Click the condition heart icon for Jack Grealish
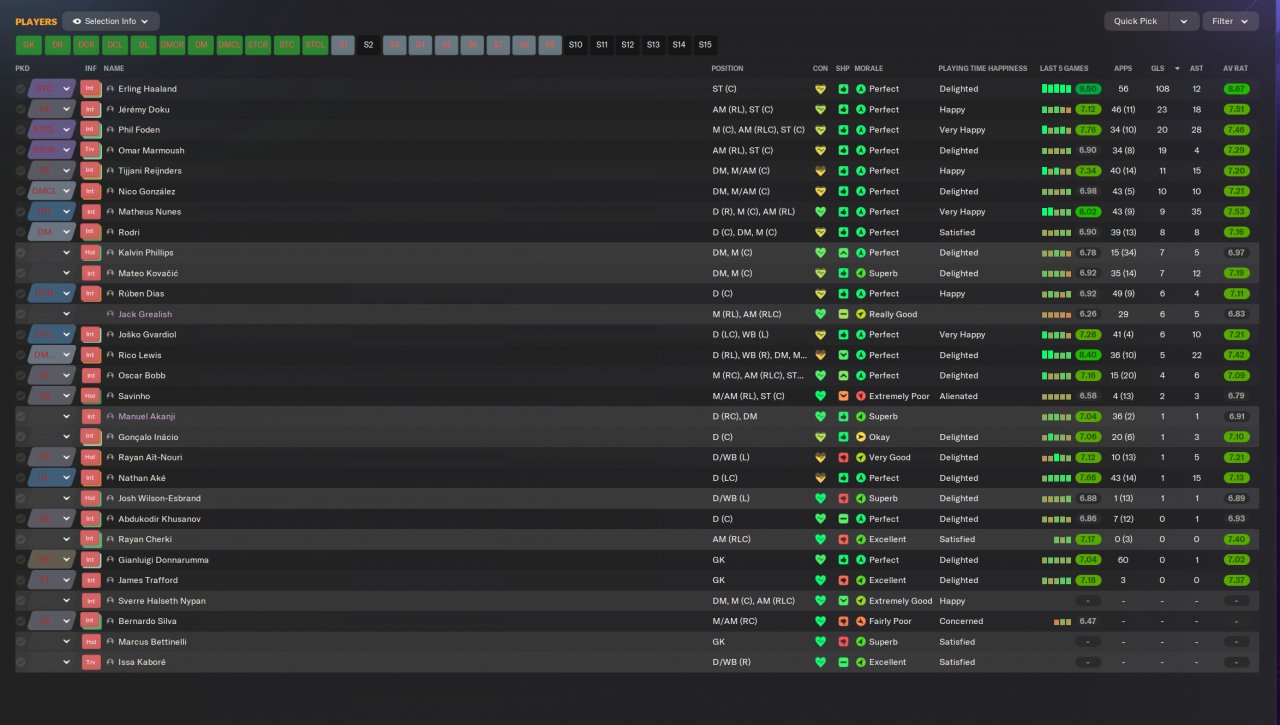Image resolution: width=1280 pixels, height=725 pixels. [821, 314]
